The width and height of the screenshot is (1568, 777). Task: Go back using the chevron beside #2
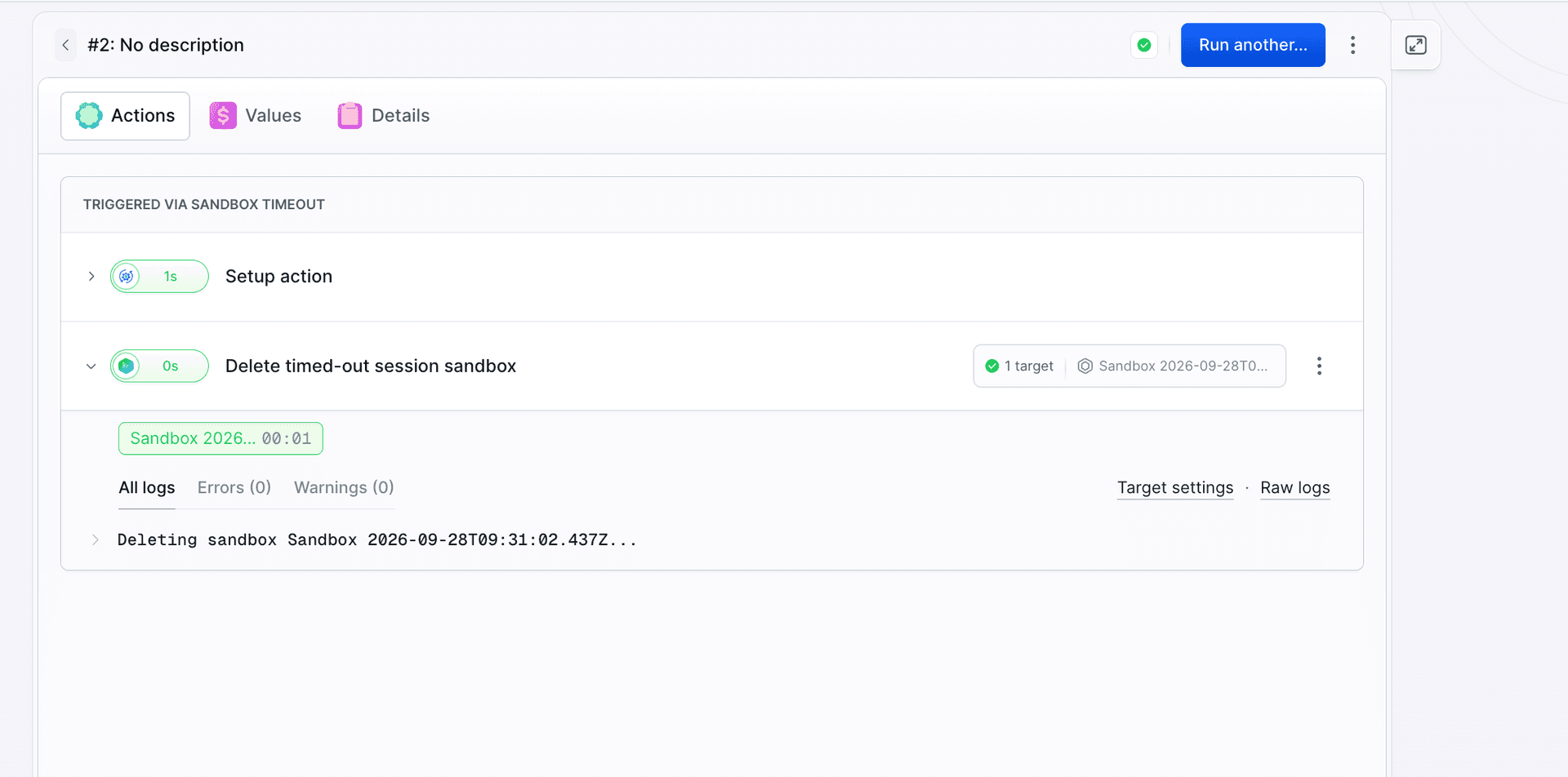click(x=65, y=45)
